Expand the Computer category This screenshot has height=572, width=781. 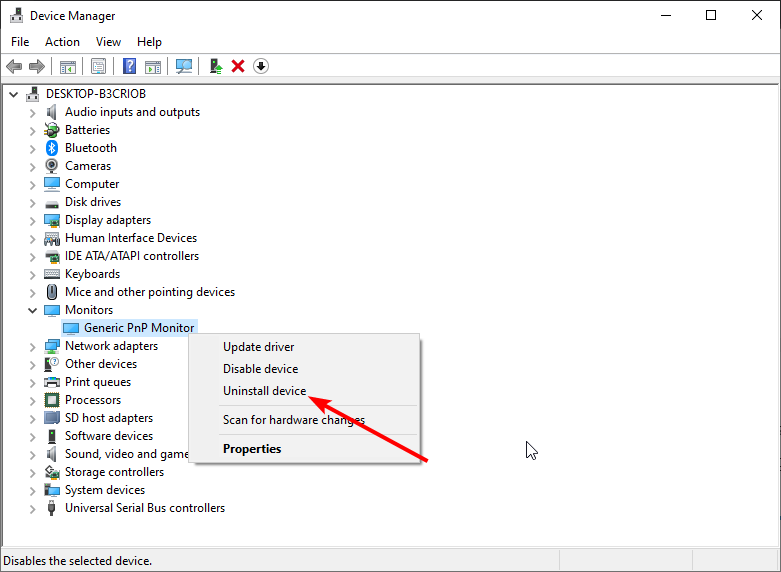(x=32, y=185)
